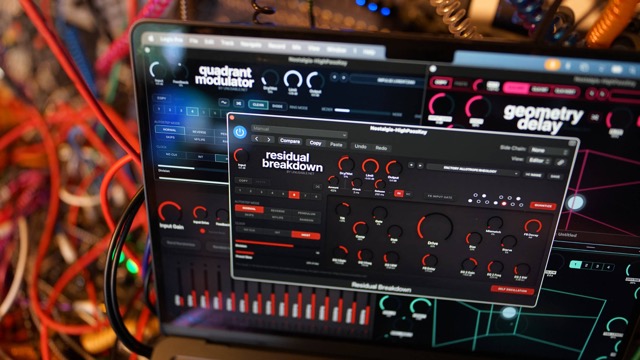Click Quadrant Modulator Input knob
This screenshot has height=360, width=640.
click(158, 71)
